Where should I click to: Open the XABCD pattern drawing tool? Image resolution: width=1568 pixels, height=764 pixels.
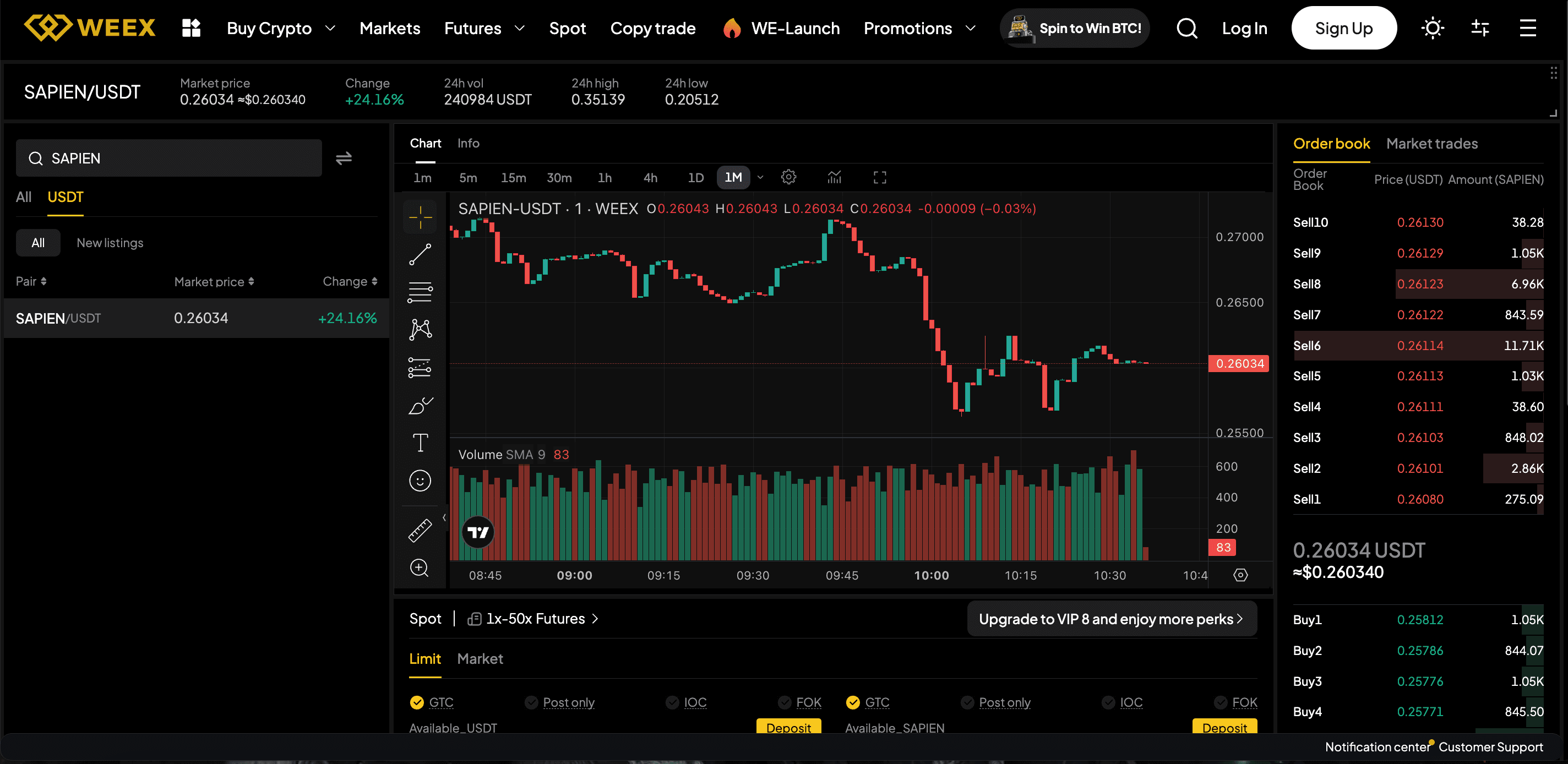[420, 329]
